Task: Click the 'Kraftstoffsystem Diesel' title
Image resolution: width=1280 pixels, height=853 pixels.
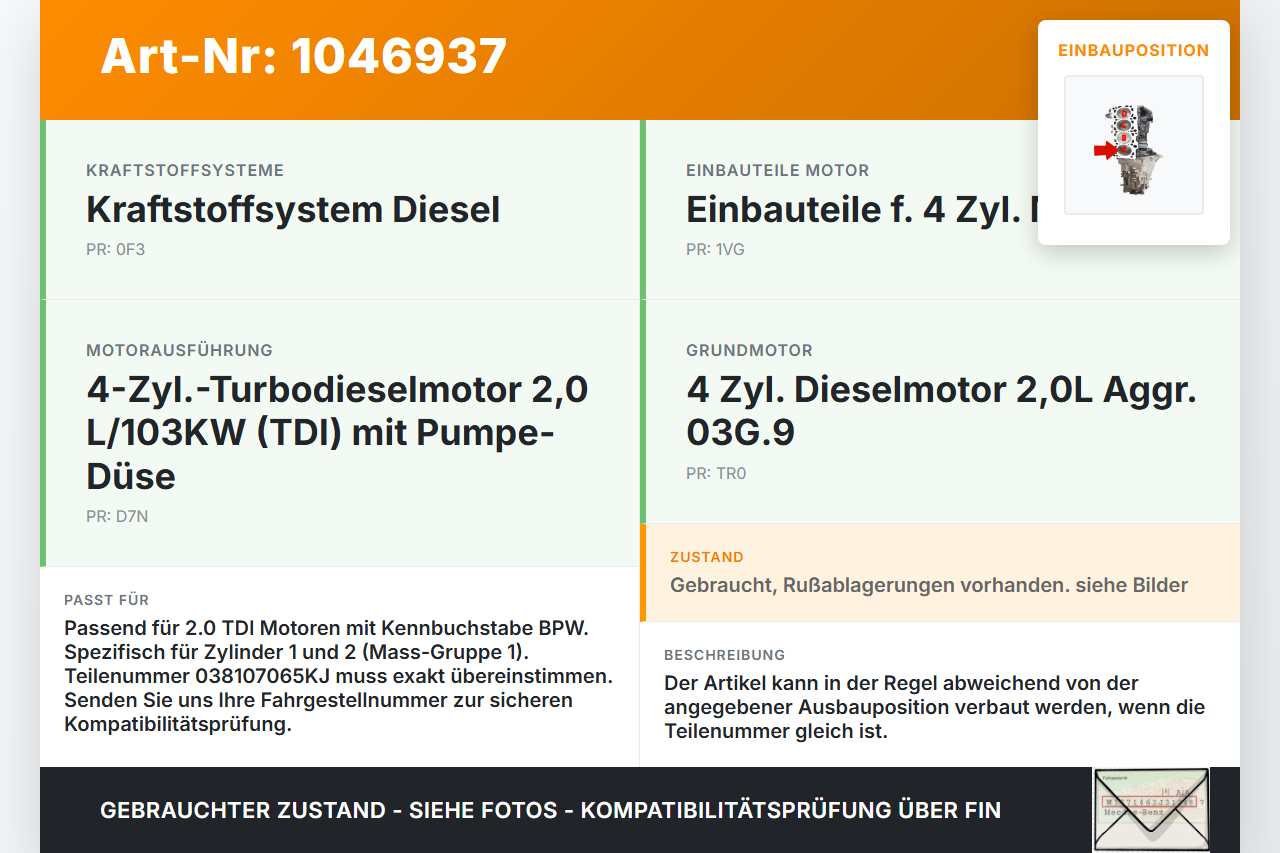Action: click(x=293, y=209)
